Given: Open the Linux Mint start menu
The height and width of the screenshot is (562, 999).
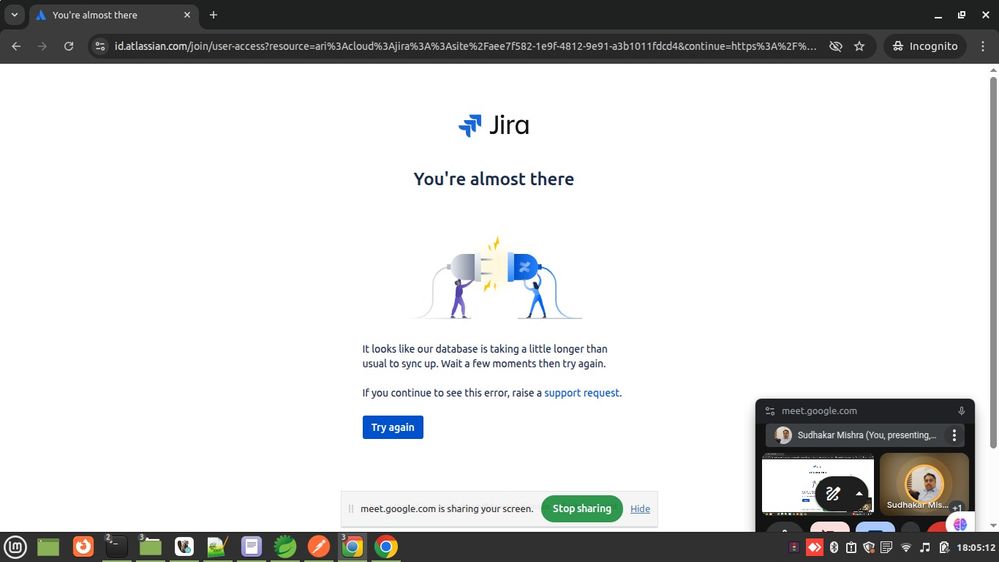Looking at the screenshot, I should coord(15,547).
